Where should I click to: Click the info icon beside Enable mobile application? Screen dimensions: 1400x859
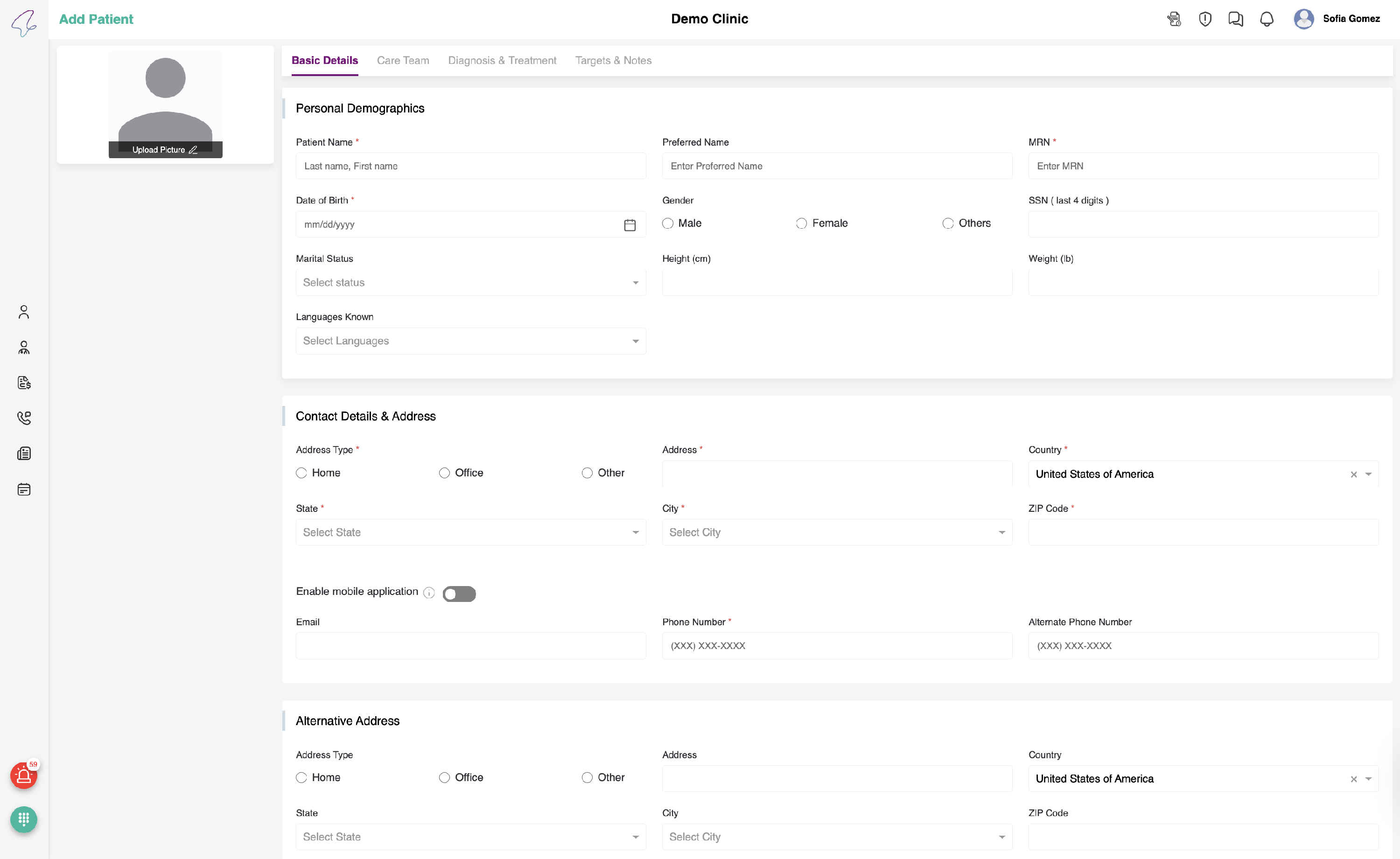429,593
